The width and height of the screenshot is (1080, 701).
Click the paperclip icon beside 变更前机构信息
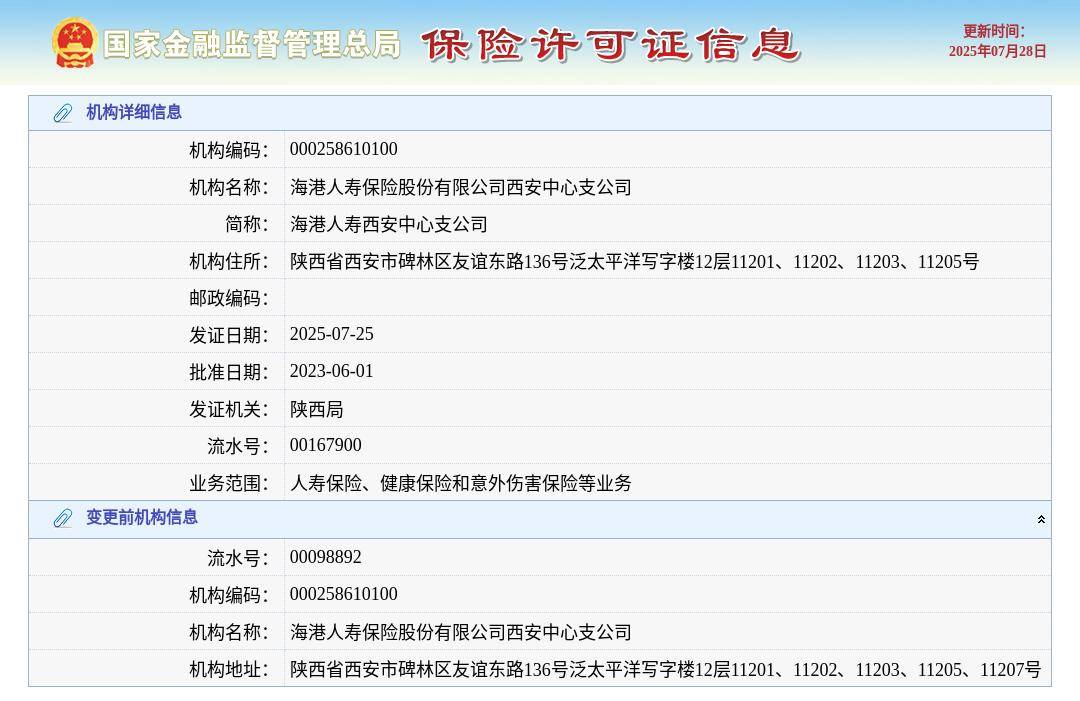pyautogui.click(x=63, y=518)
